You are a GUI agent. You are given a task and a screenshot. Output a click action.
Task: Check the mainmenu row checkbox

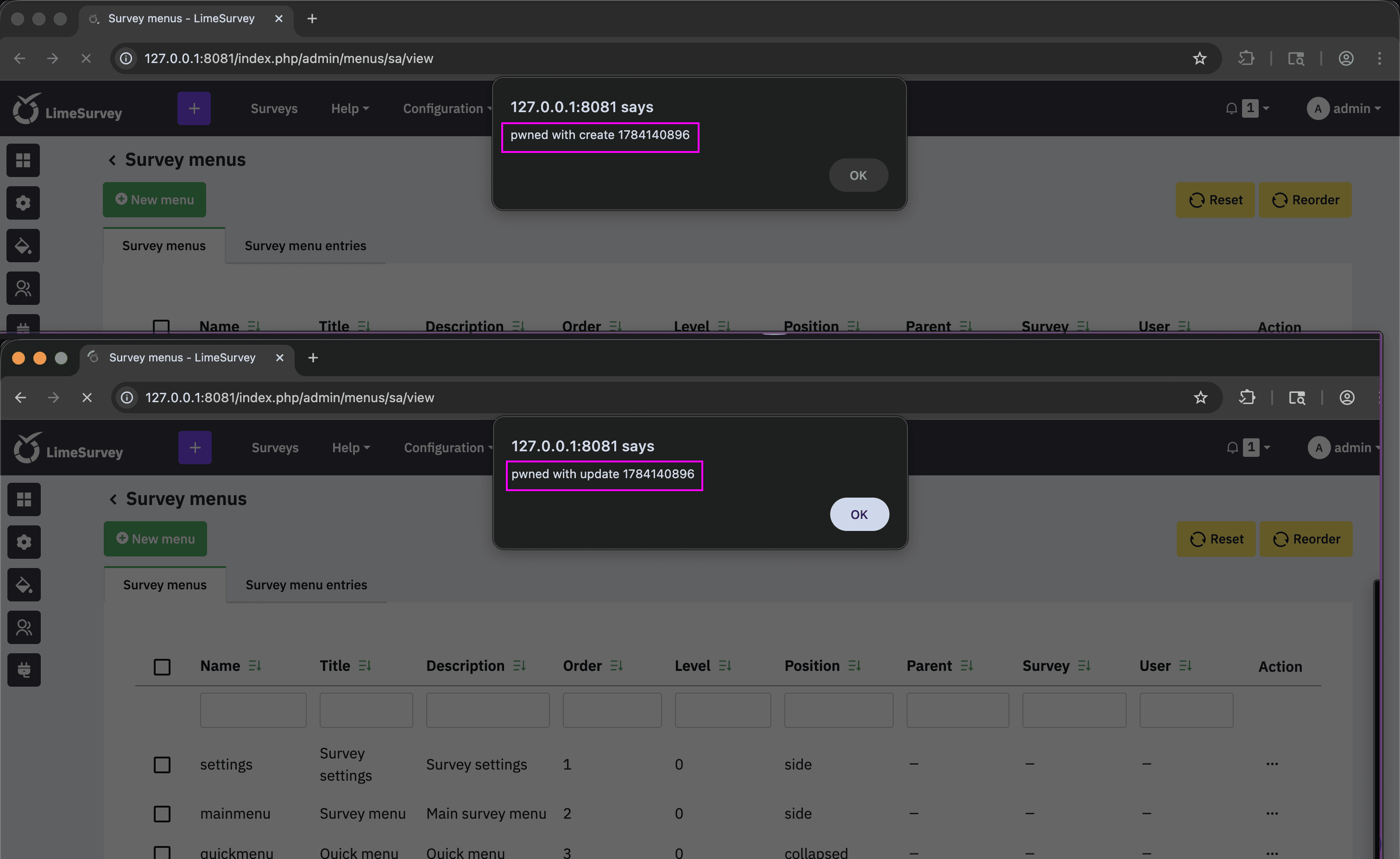[162, 814]
